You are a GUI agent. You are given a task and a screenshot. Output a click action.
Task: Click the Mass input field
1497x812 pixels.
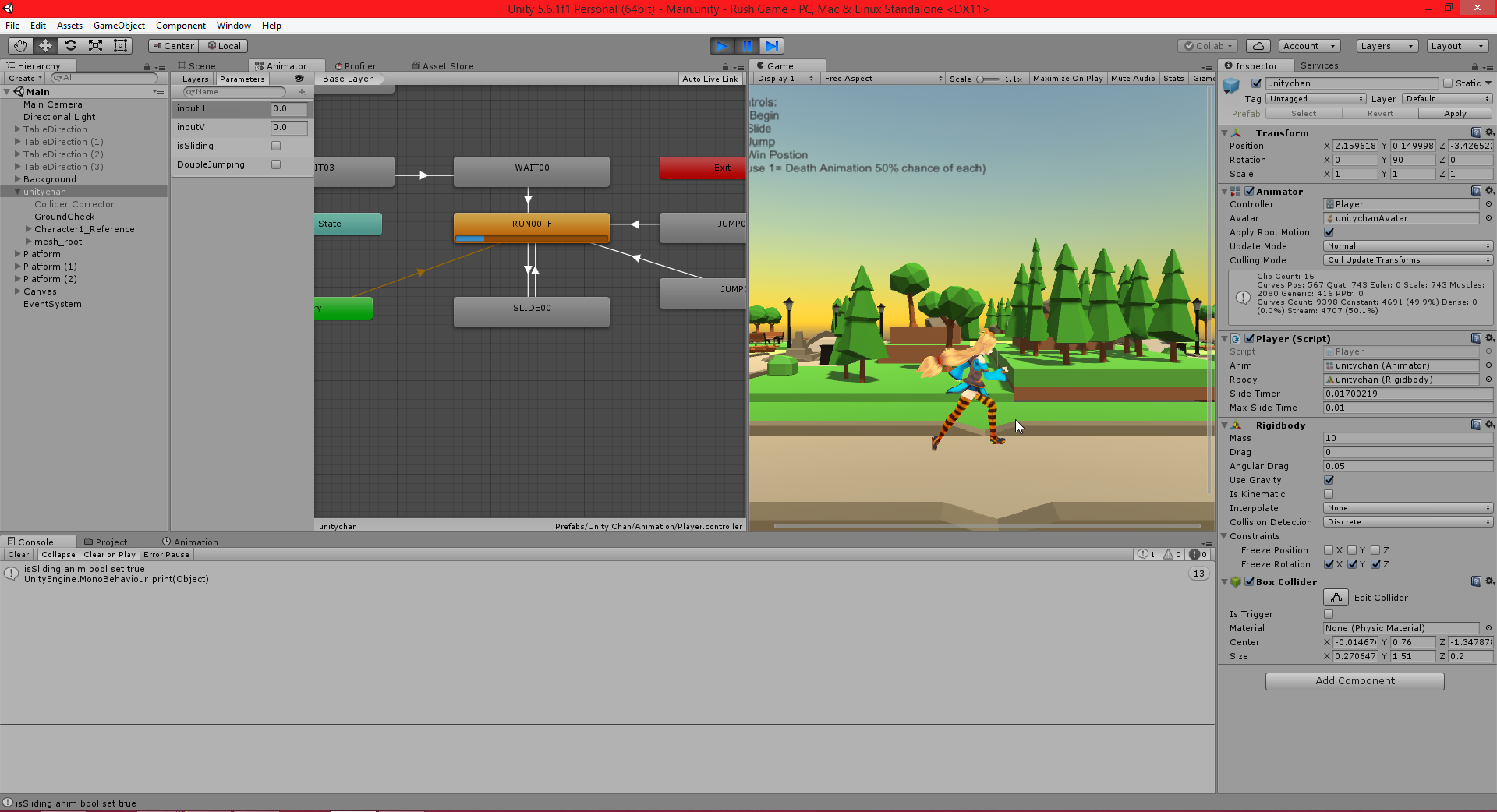(1408, 438)
